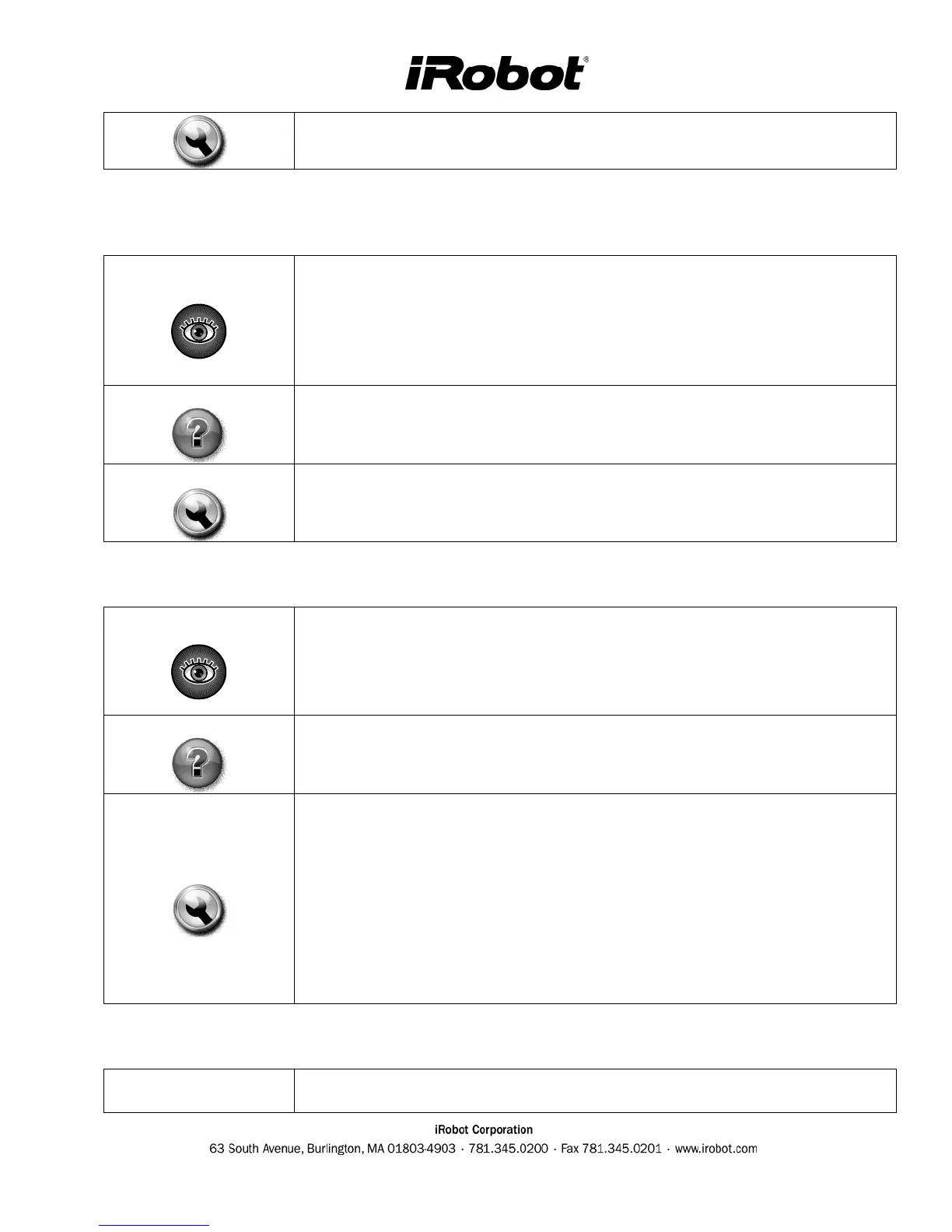This screenshot has width=952, height=1232.
Task: Select the question mark icon in the lower table
Action: point(198,763)
